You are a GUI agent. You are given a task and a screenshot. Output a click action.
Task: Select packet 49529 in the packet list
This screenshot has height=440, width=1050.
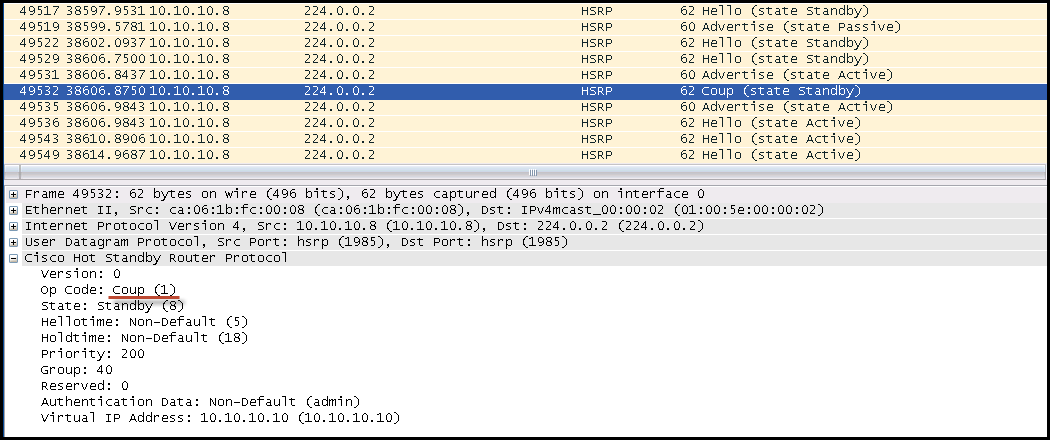pyautogui.click(x=524, y=59)
